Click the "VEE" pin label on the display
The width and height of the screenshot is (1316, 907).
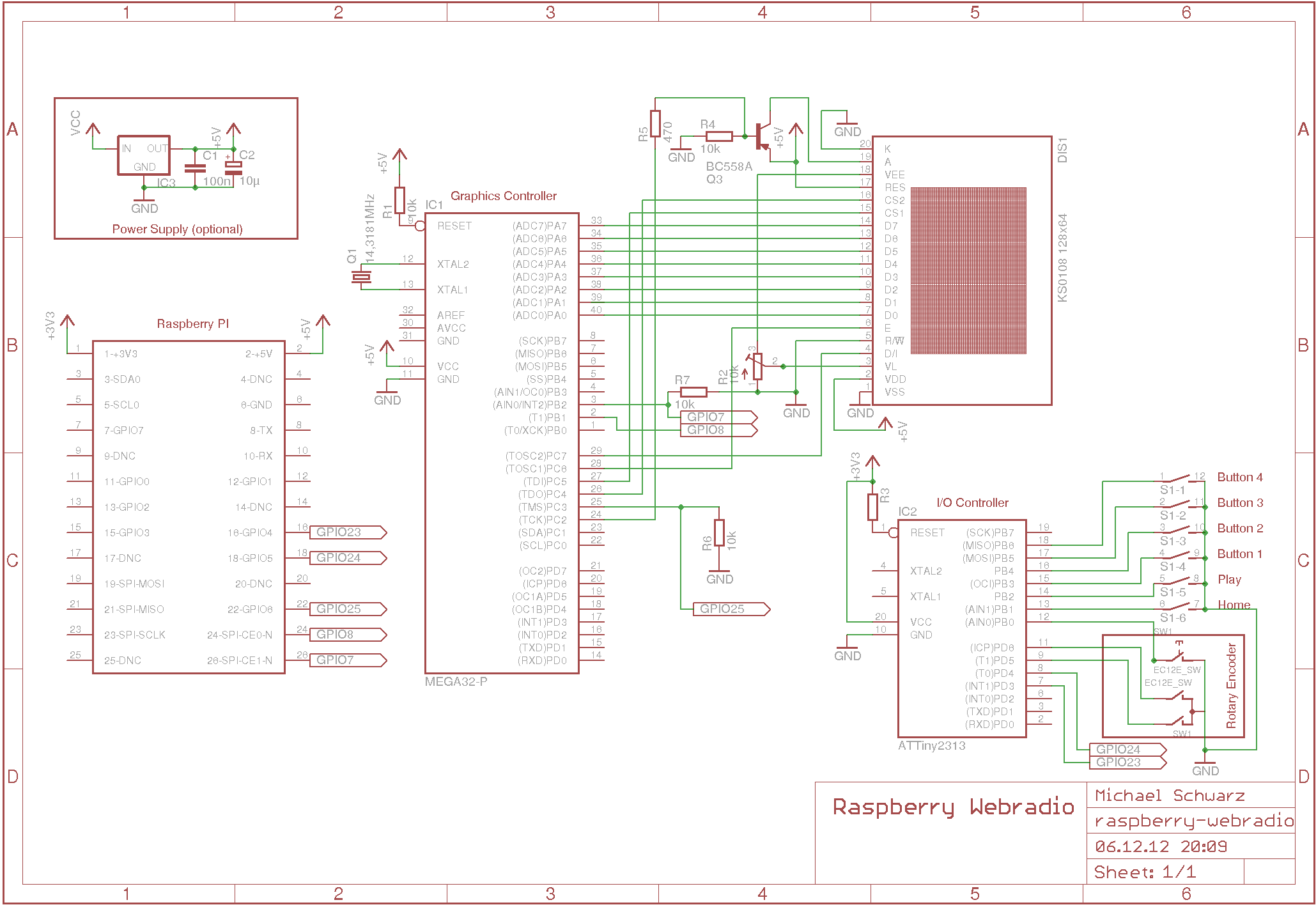(895, 175)
